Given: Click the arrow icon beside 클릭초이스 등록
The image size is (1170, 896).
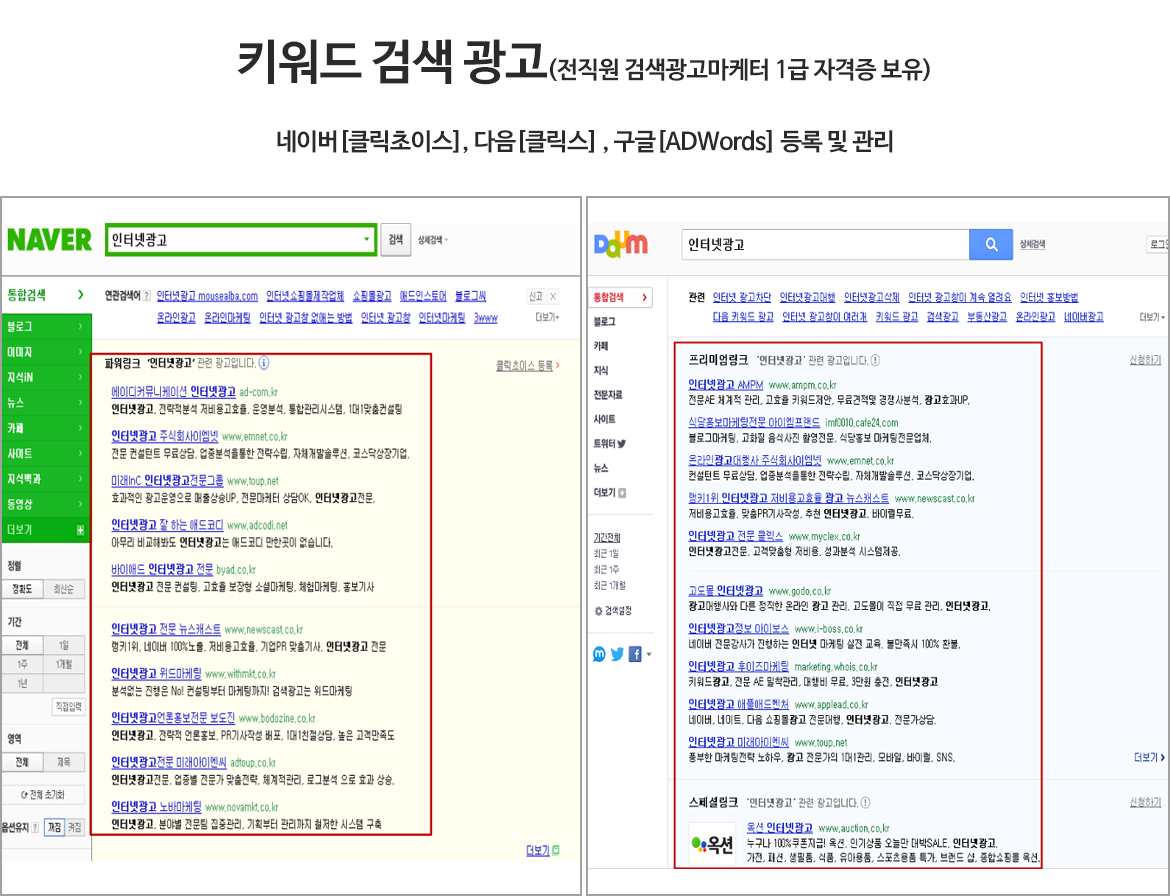Looking at the screenshot, I should tap(557, 366).
